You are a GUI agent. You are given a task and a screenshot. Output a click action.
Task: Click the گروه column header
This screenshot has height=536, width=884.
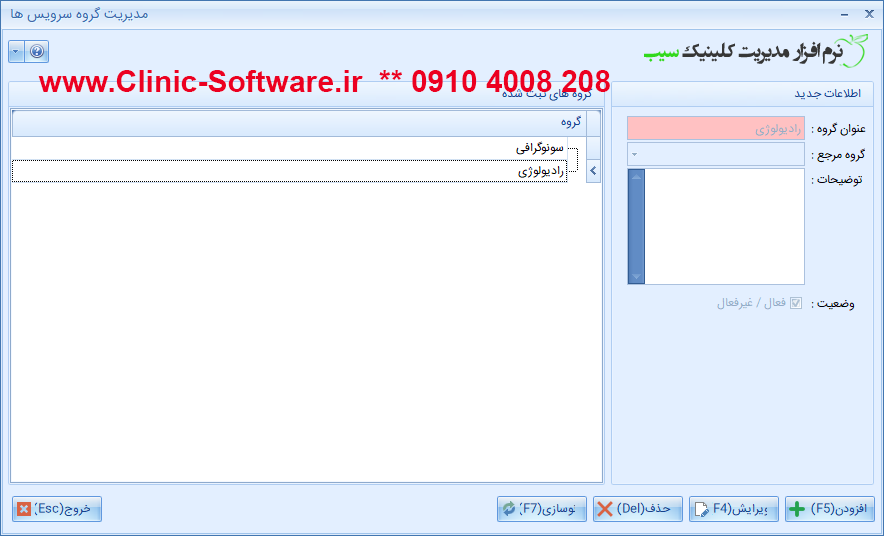tap(300, 122)
